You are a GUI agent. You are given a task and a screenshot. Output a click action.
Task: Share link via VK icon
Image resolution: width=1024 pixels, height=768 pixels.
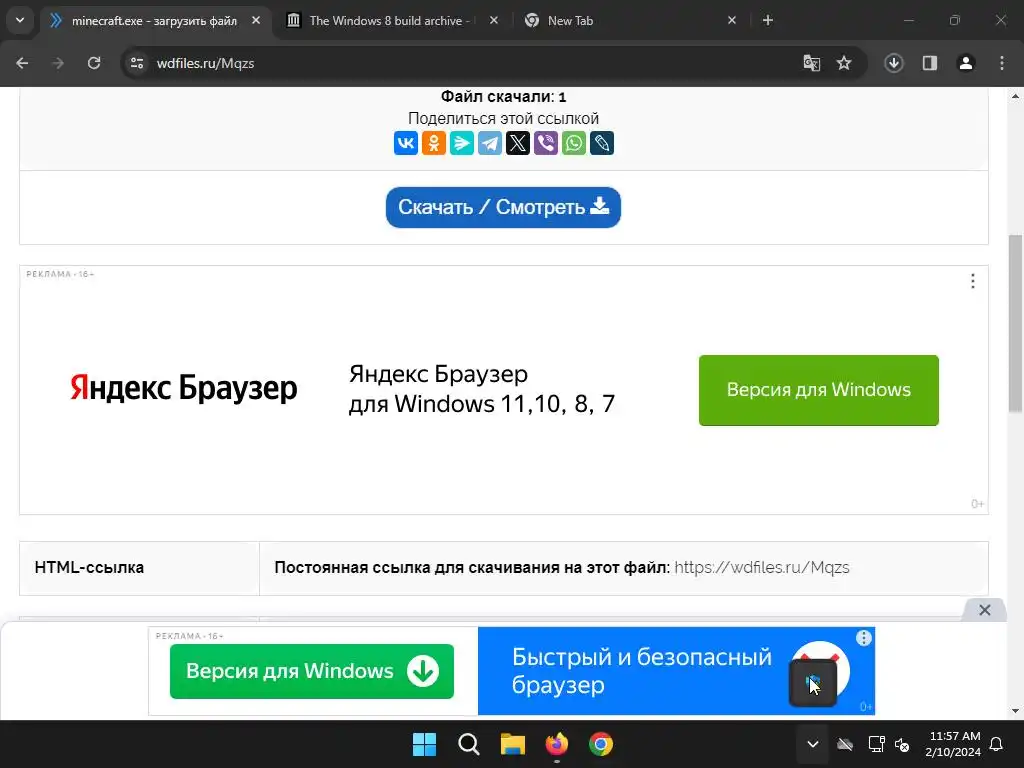click(406, 143)
